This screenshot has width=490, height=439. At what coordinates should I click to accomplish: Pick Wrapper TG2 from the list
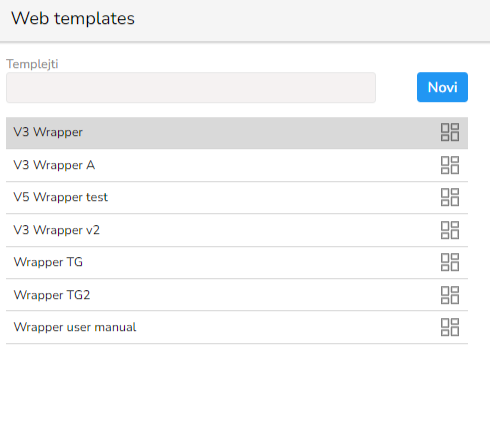(x=237, y=295)
